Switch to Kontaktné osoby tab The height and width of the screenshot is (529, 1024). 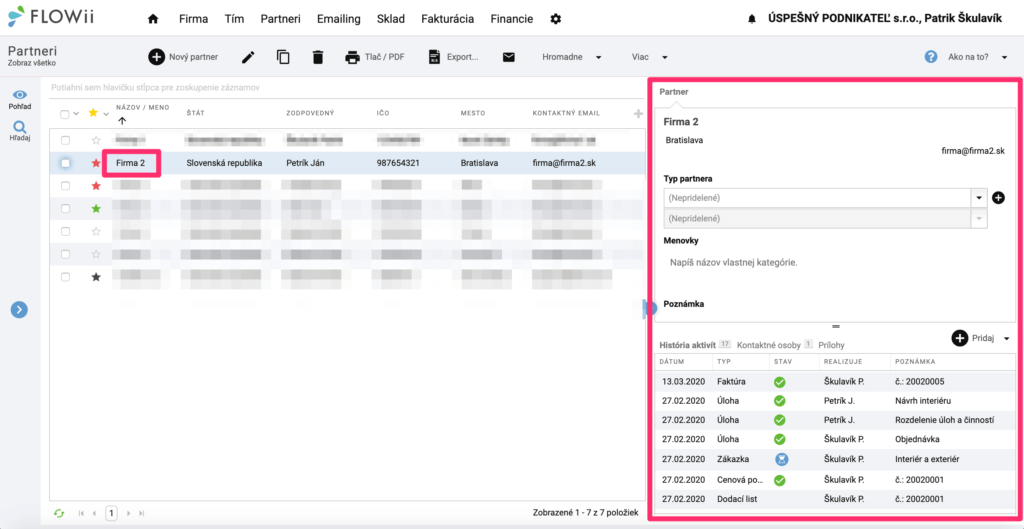tap(768, 344)
